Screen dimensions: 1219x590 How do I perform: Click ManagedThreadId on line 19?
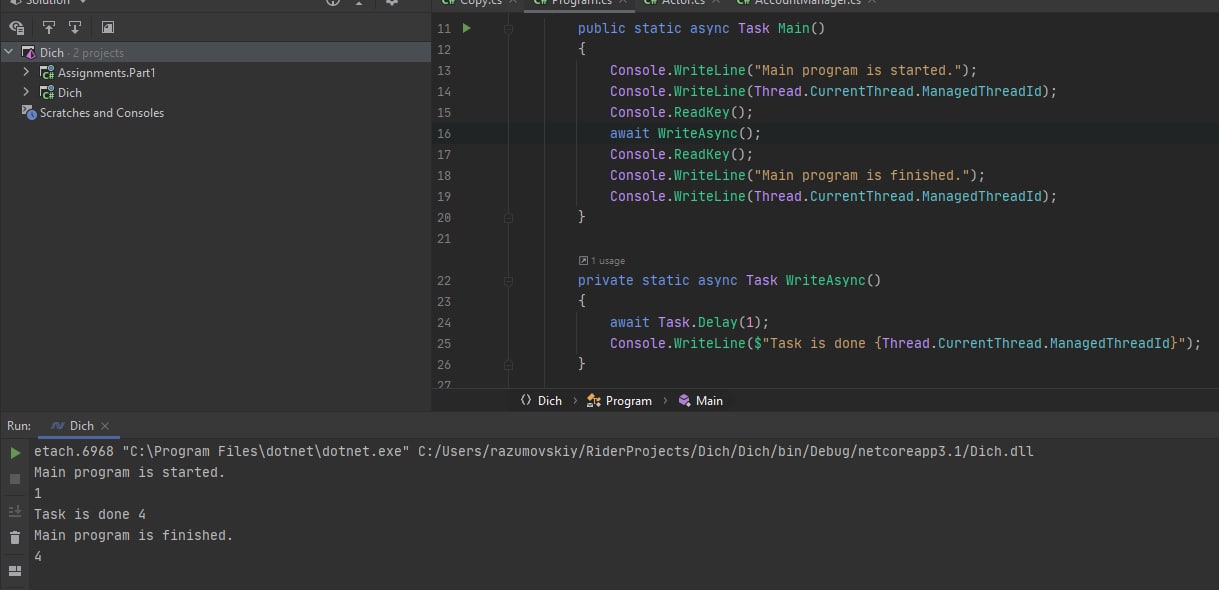[981, 196]
